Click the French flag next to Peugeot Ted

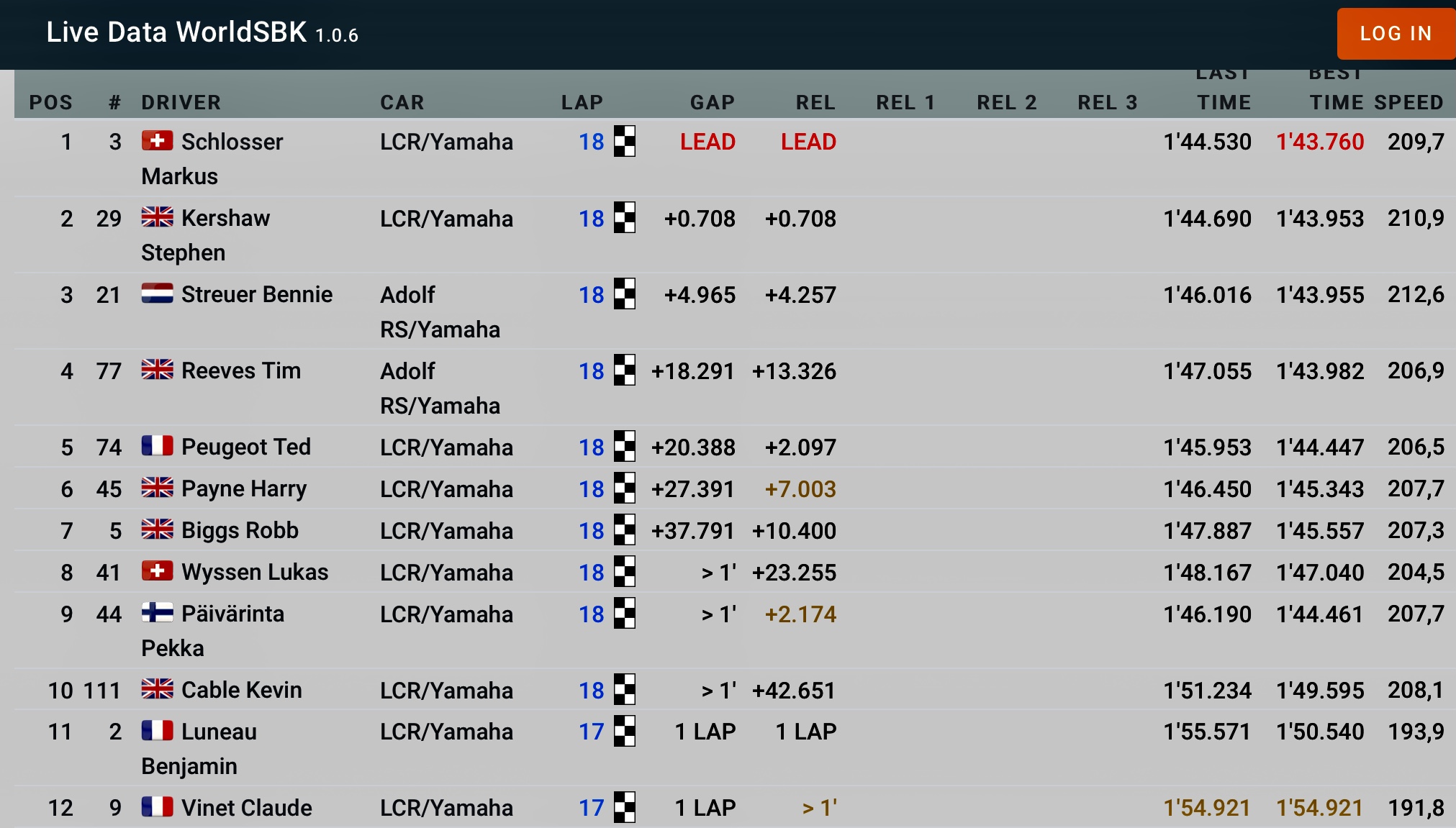(x=157, y=445)
